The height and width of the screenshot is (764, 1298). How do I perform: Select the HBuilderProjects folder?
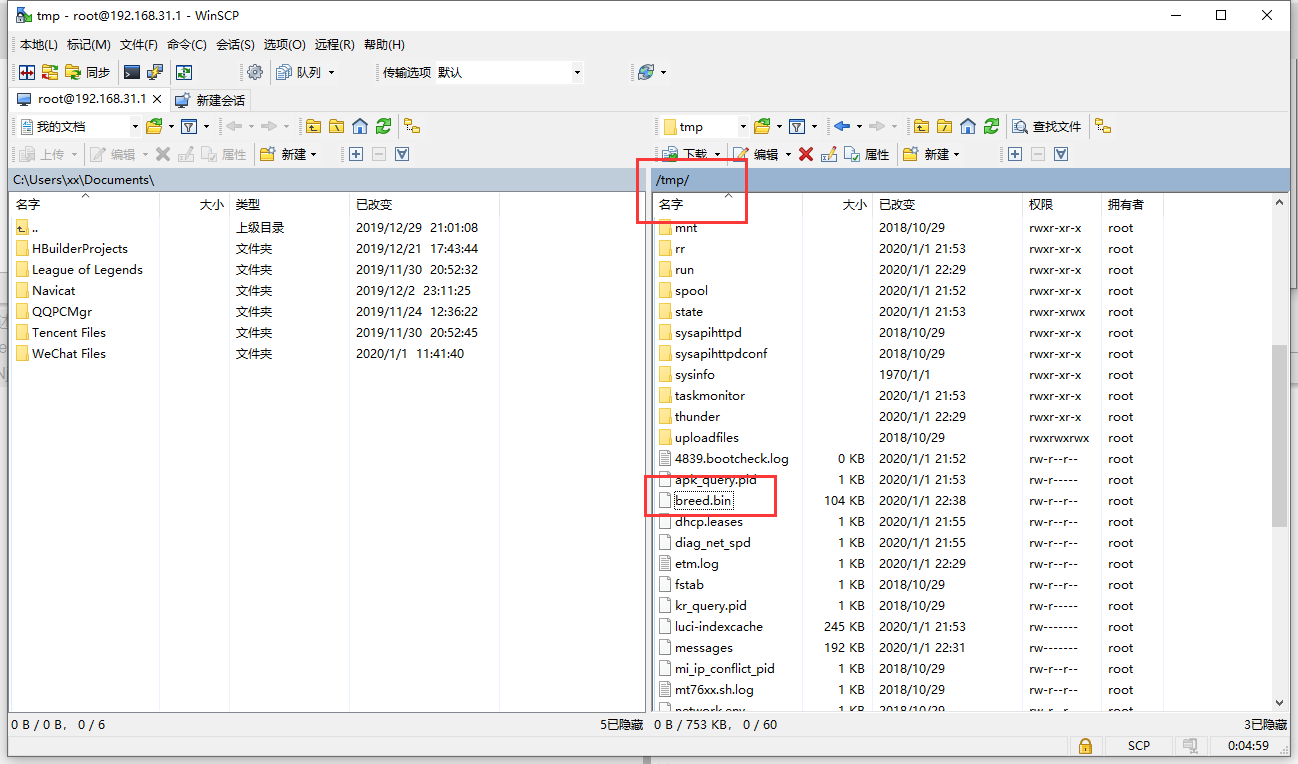click(x=80, y=248)
